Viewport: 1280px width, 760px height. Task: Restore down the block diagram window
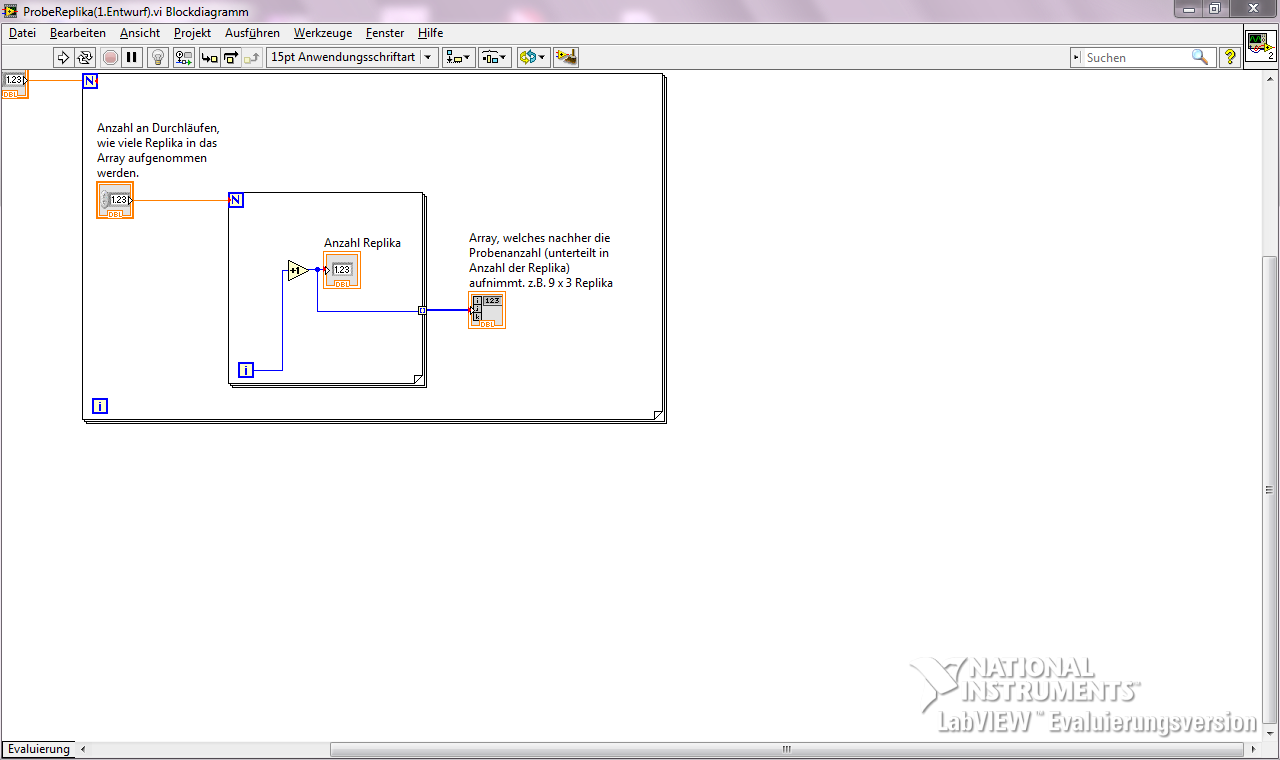click(1214, 9)
